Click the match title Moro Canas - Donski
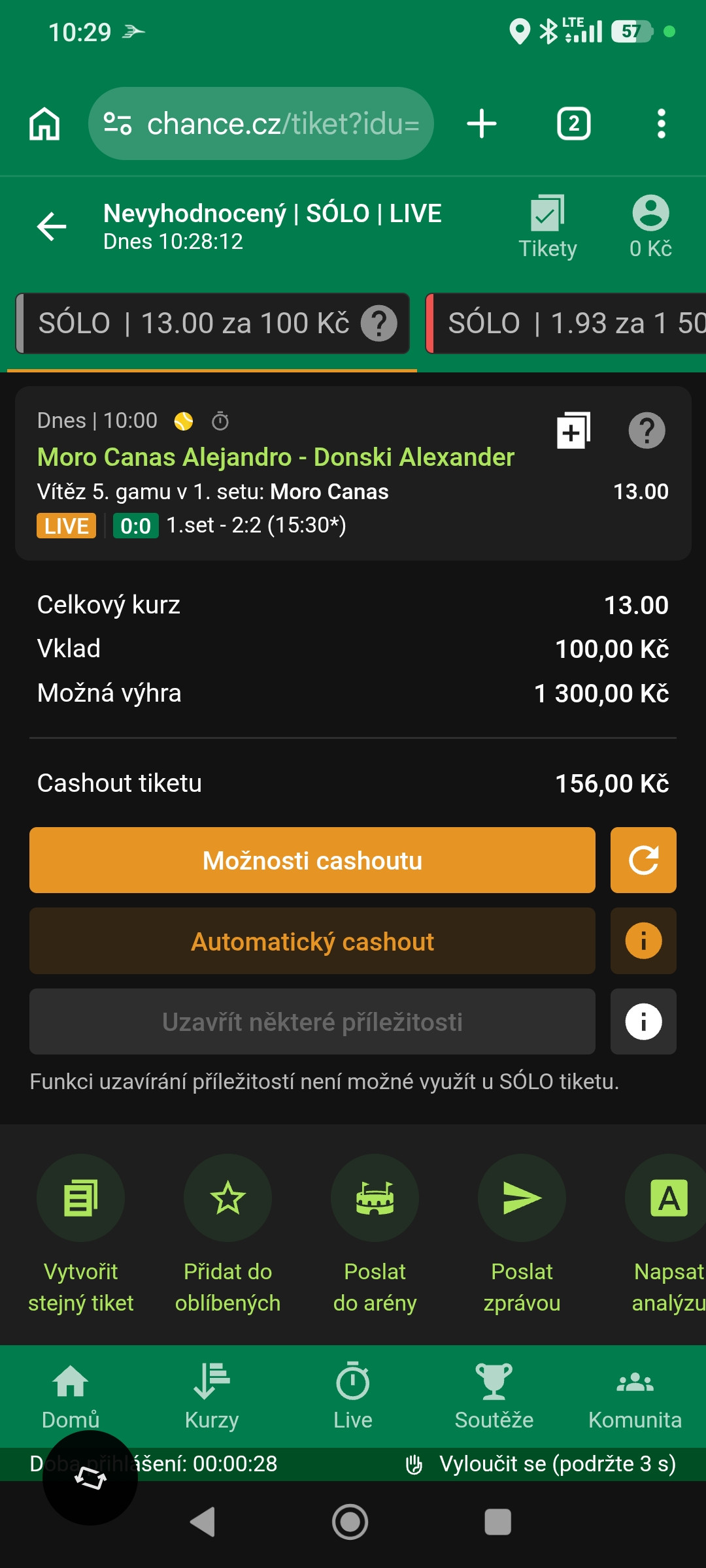706x1568 pixels. (276, 457)
